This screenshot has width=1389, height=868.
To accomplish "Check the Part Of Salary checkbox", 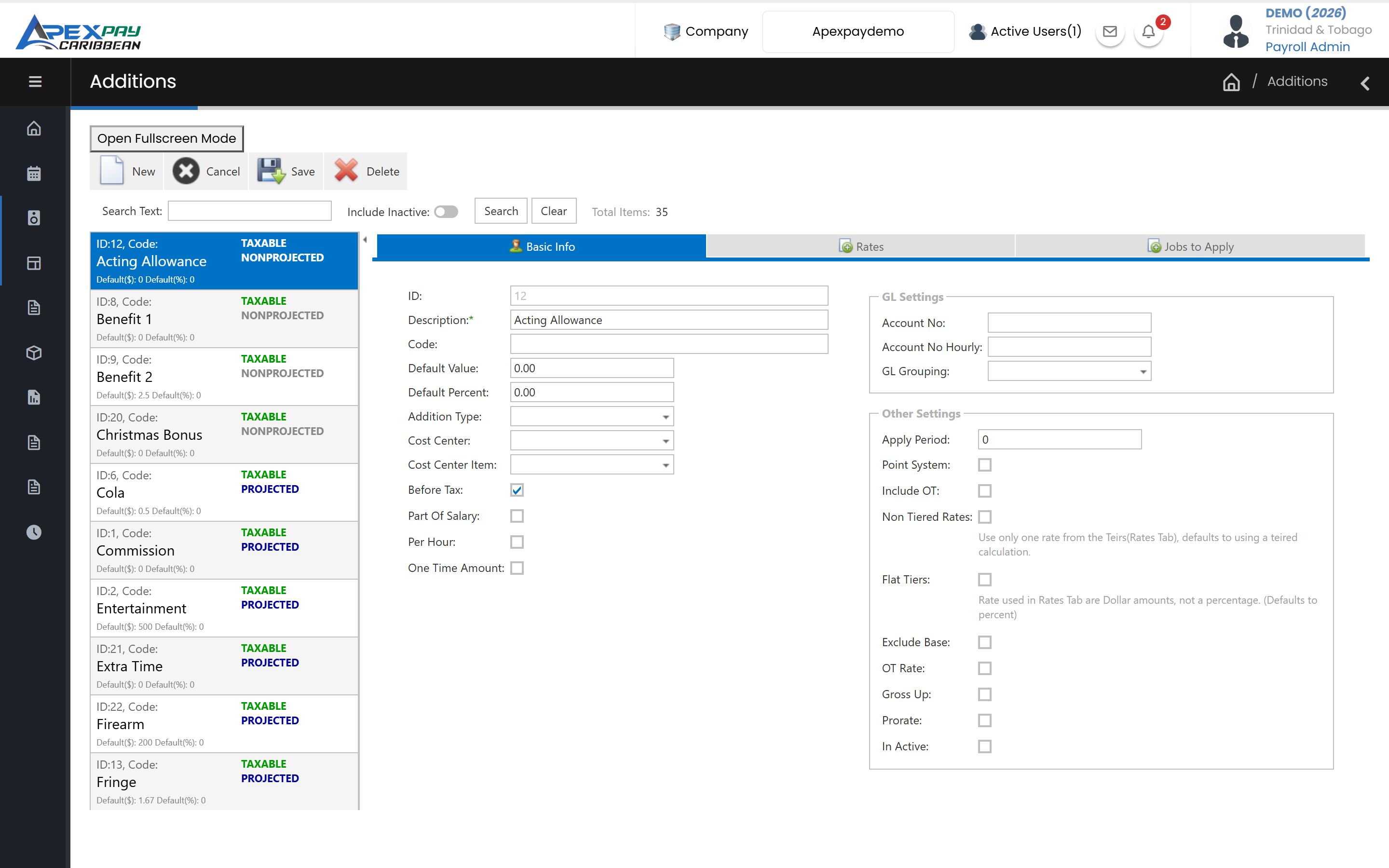I will coord(517,515).
